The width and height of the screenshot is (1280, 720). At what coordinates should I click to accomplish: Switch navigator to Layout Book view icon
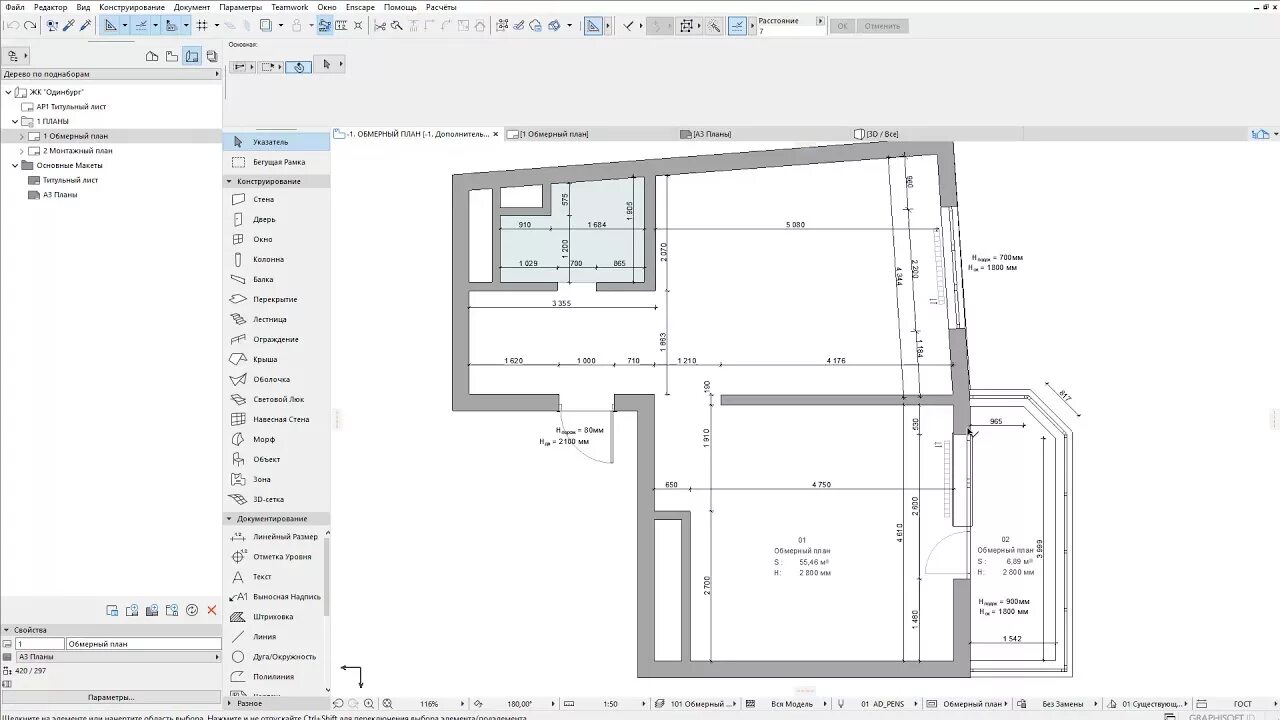click(x=191, y=56)
